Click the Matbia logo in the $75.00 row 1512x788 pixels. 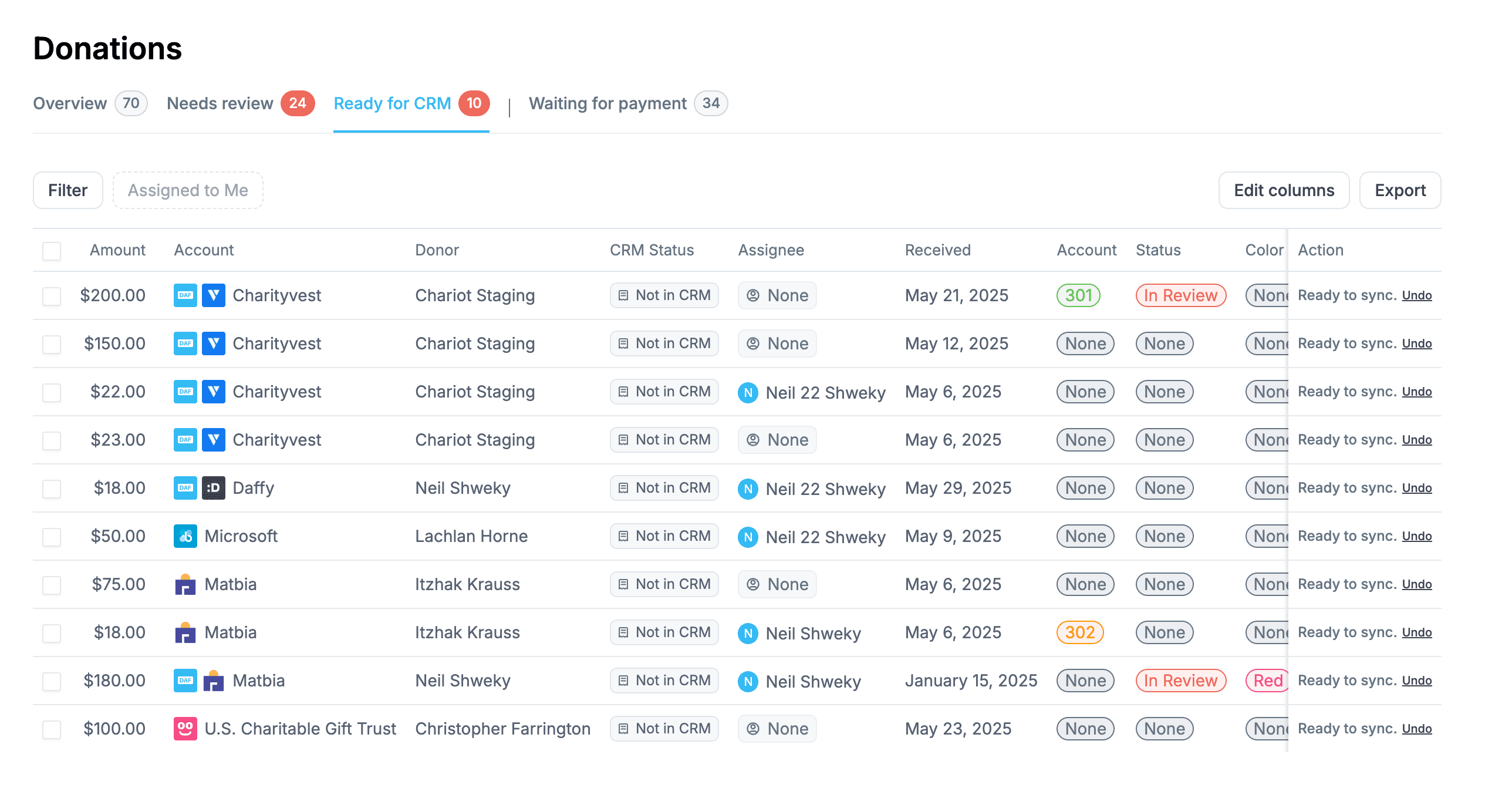tap(185, 584)
